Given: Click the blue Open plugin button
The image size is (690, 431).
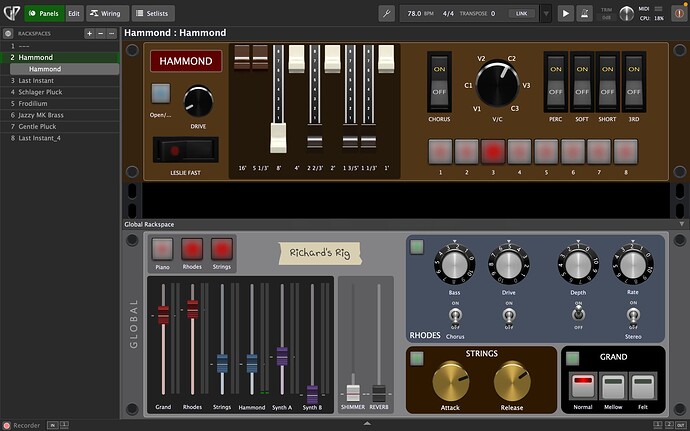Looking at the screenshot, I should coord(161,93).
